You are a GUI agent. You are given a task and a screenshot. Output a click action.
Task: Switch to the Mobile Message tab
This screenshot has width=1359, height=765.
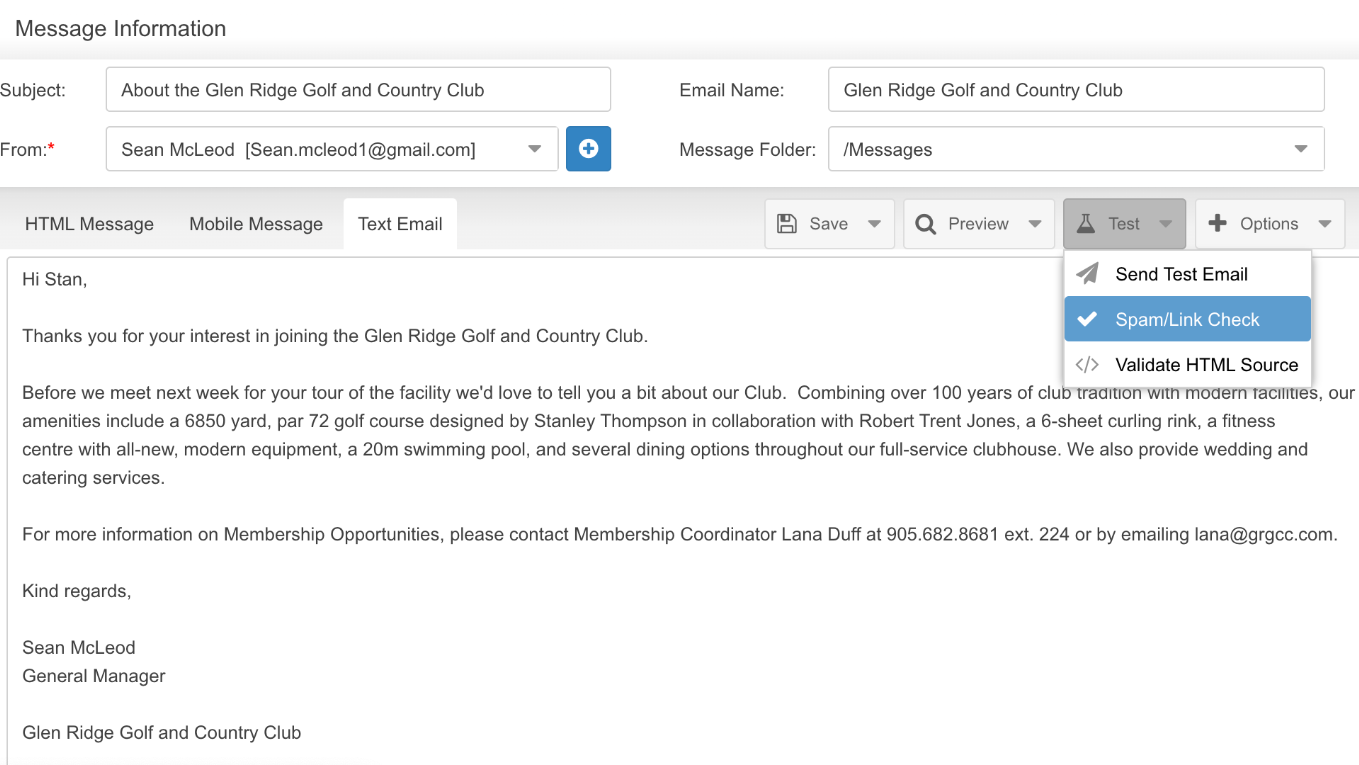256,224
